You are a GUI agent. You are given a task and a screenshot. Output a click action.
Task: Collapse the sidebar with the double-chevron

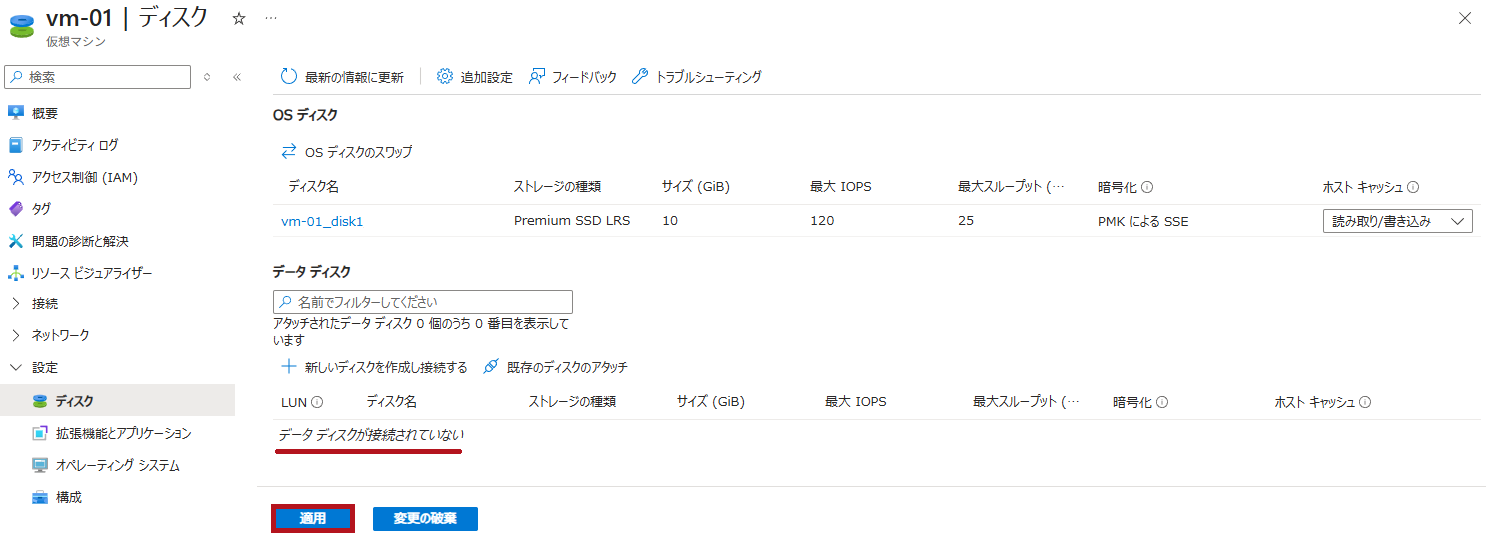(237, 77)
